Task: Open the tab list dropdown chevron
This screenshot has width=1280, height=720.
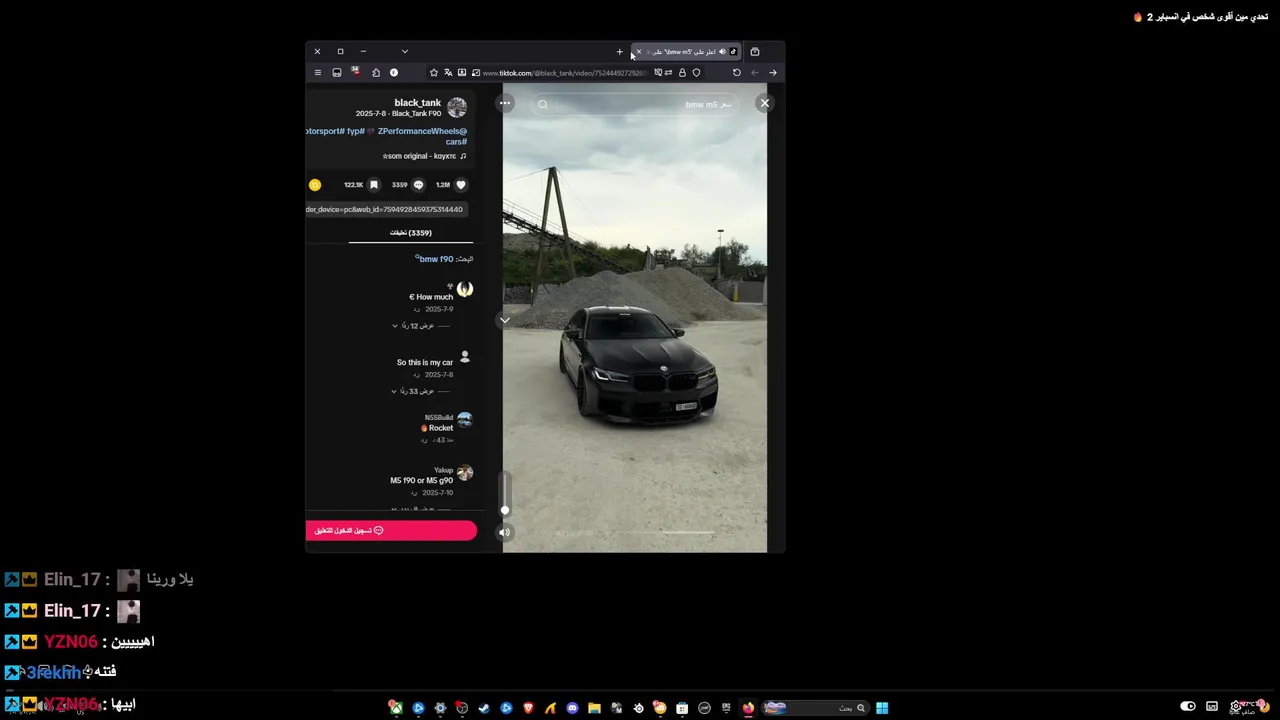Action: pos(404,51)
